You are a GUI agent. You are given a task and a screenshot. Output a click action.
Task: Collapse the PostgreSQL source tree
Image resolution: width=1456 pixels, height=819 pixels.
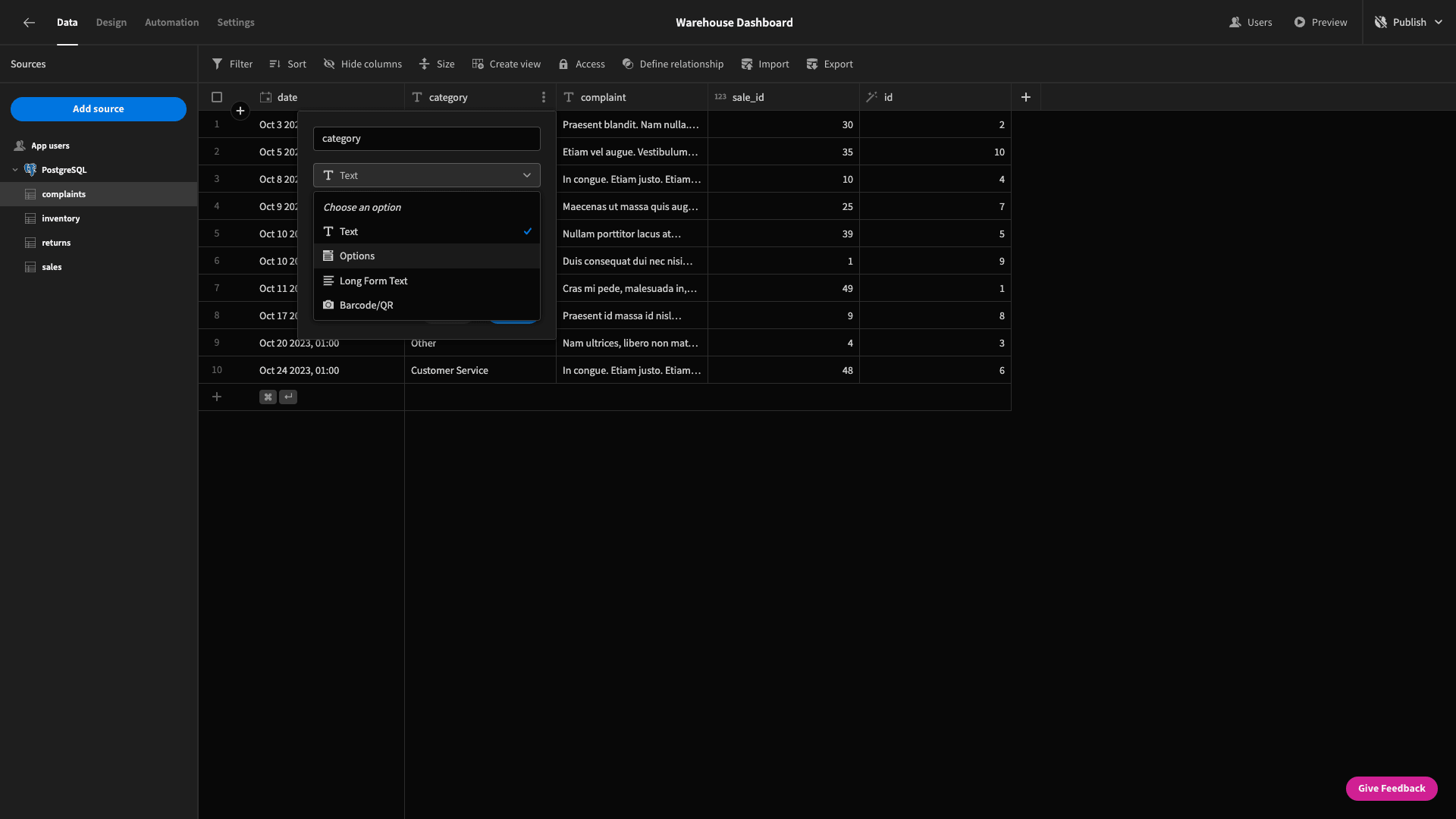[15, 170]
